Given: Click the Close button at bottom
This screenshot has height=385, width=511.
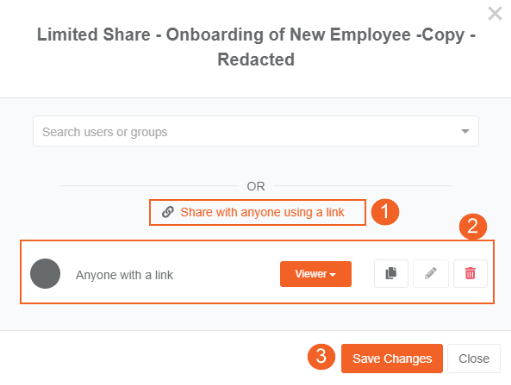Looking at the screenshot, I should pyautogui.click(x=474, y=358).
